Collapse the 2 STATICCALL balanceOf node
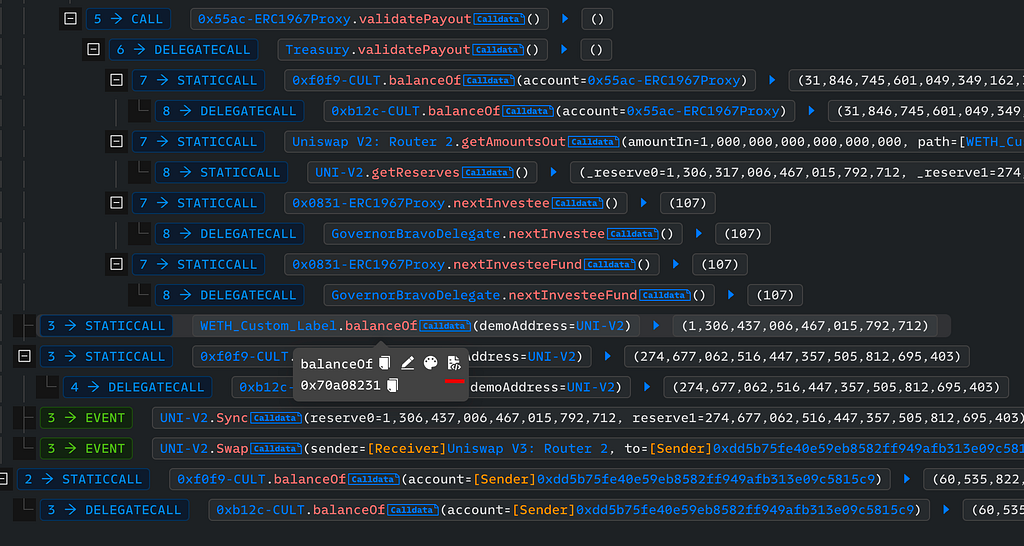 [3, 479]
